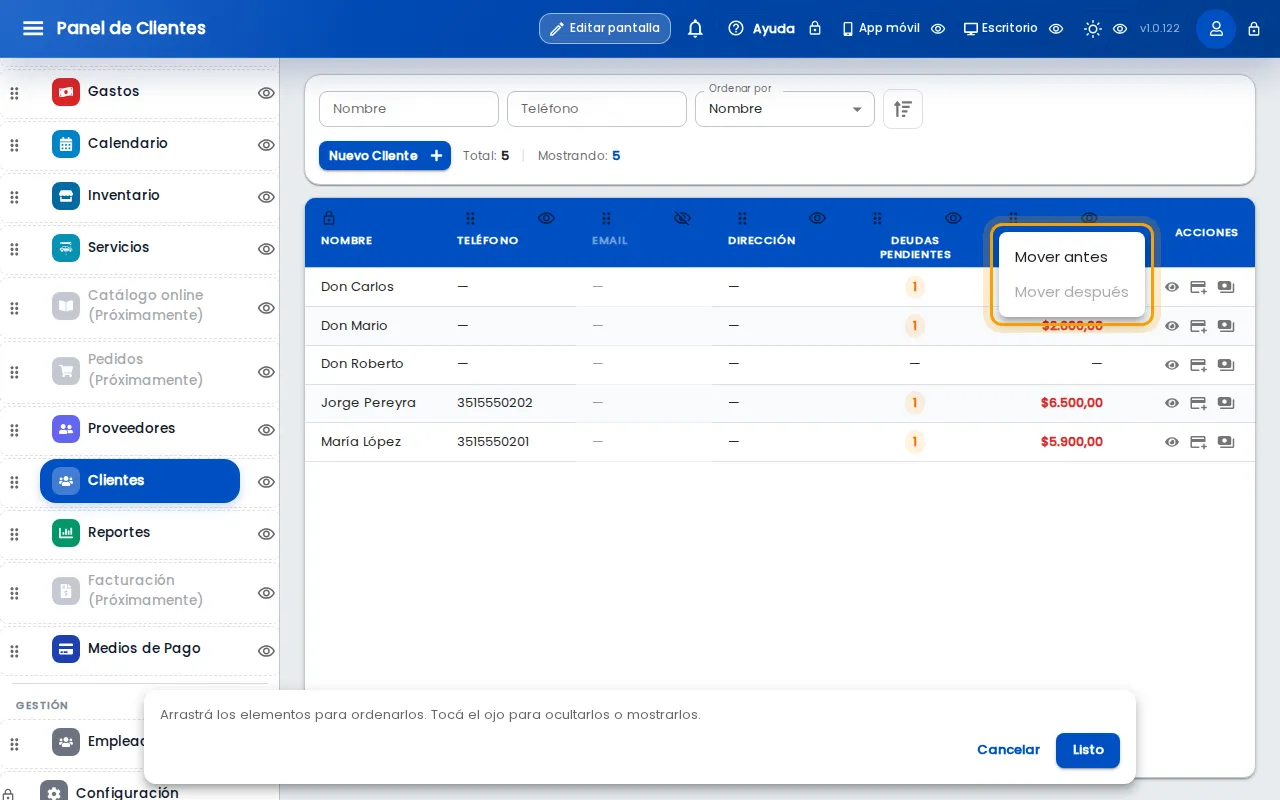This screenshot has width=1280, height=800.
Task: View Don Carlos details with eye icon
Action: pos(1172,287)
